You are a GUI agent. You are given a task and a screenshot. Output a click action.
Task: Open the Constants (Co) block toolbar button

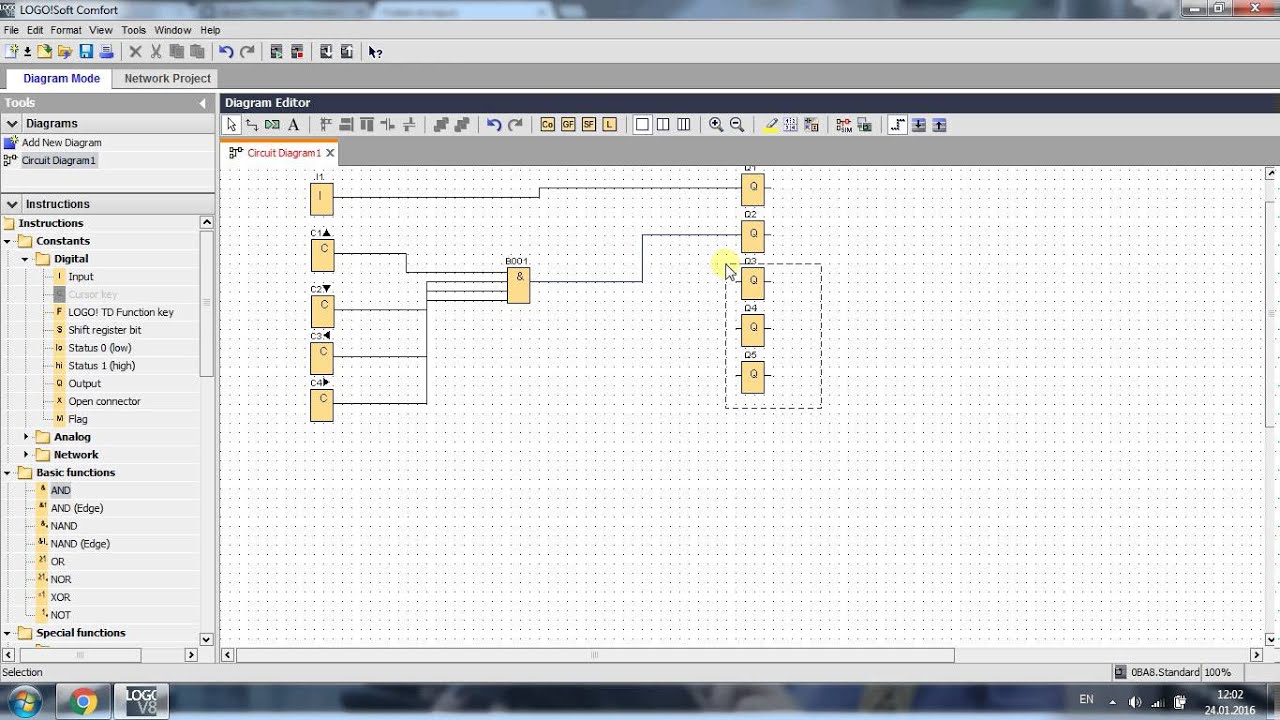coord(547,125)
